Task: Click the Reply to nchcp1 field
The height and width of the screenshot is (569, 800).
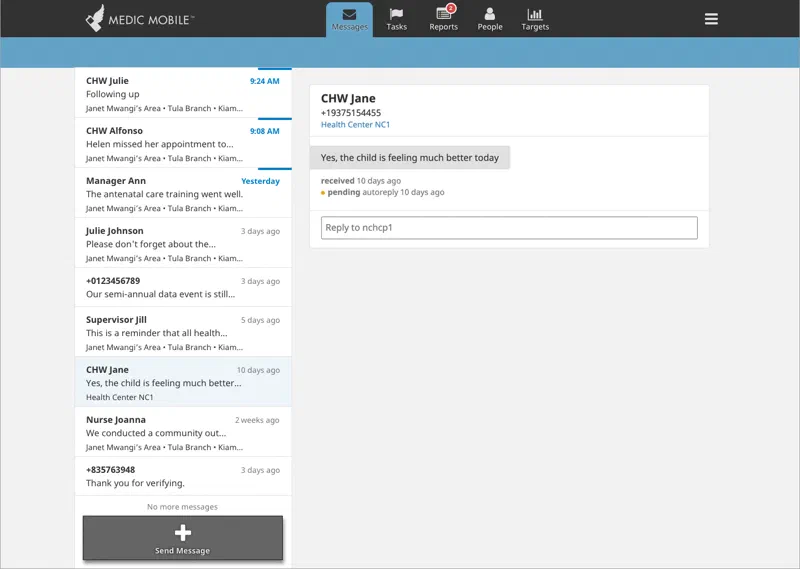Action: [508, 228]
